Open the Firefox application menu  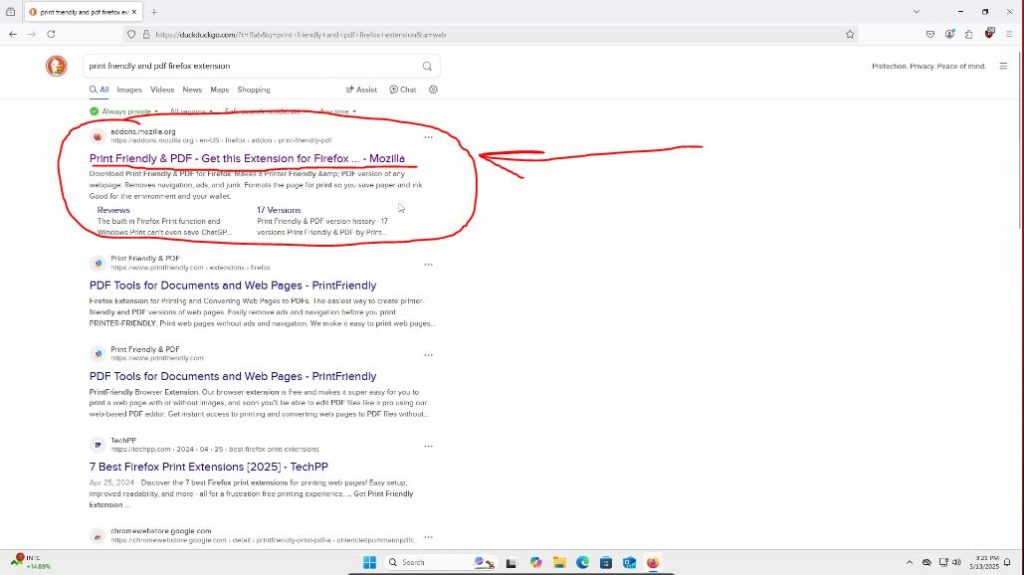(1009, 34)
